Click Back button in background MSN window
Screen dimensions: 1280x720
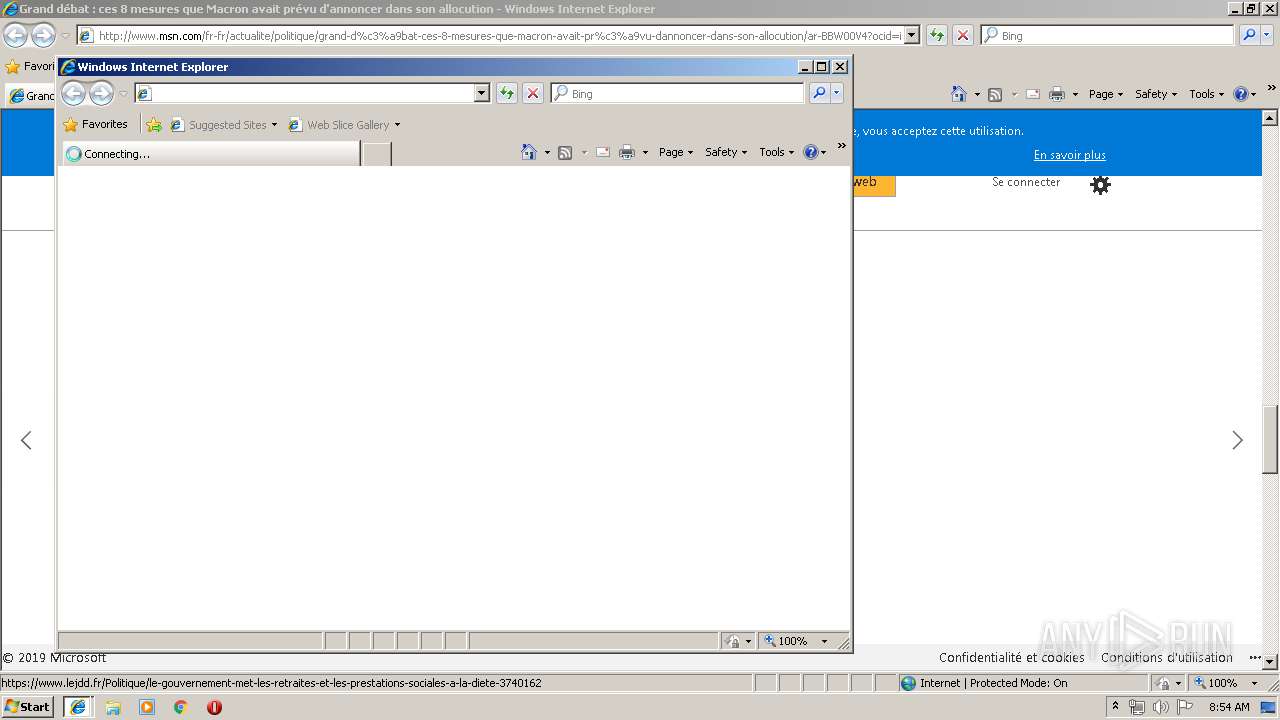pos(15,36)
